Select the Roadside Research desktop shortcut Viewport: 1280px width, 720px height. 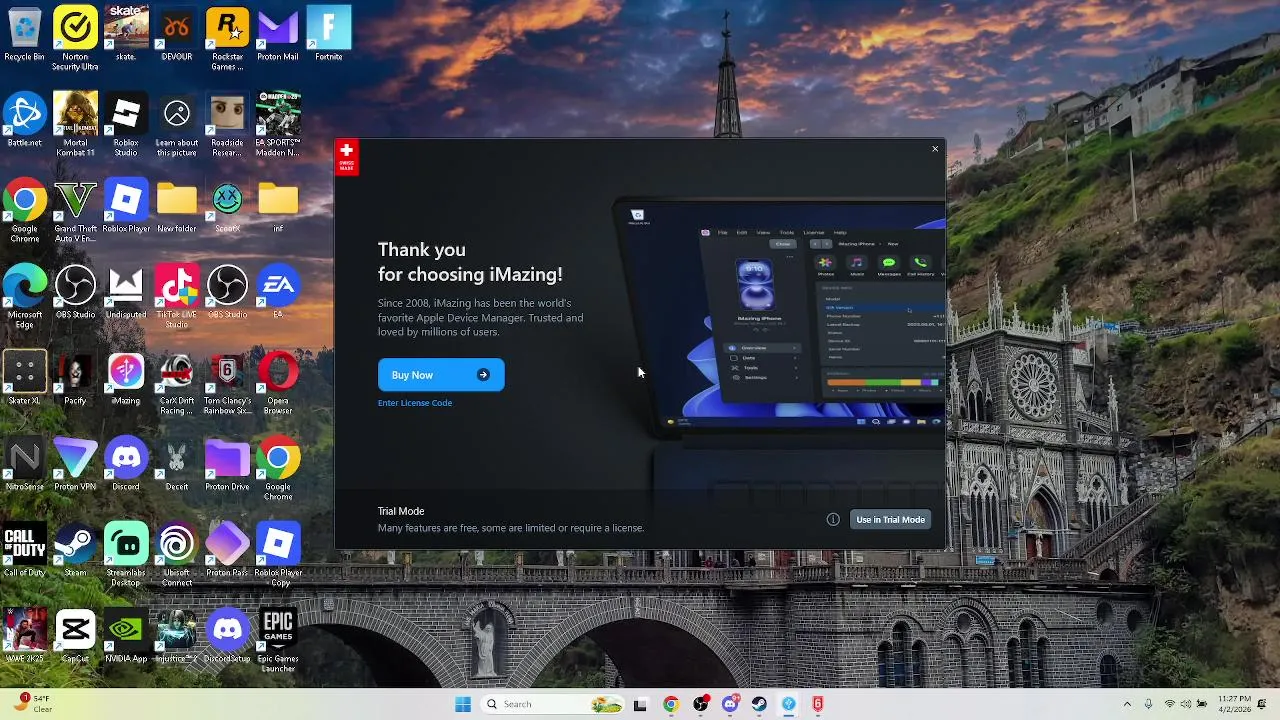(x=227, y=125)
